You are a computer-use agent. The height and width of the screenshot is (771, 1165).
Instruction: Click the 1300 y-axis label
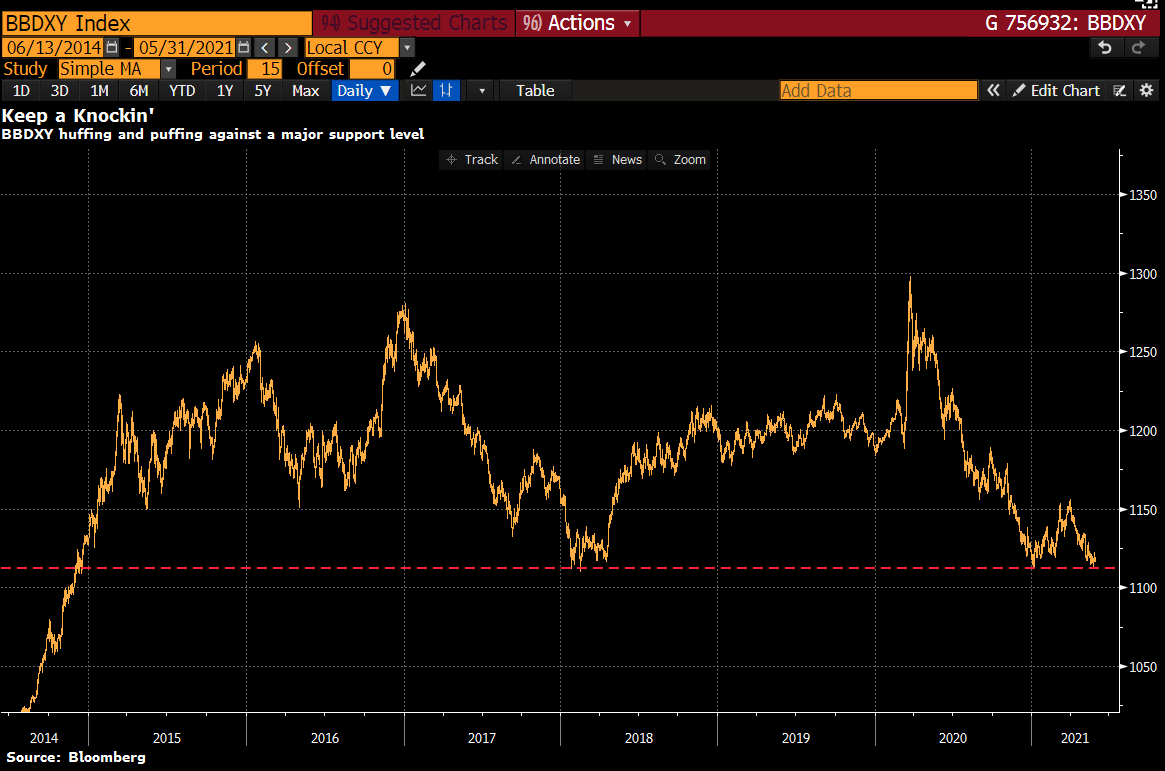click(1143, 274)
